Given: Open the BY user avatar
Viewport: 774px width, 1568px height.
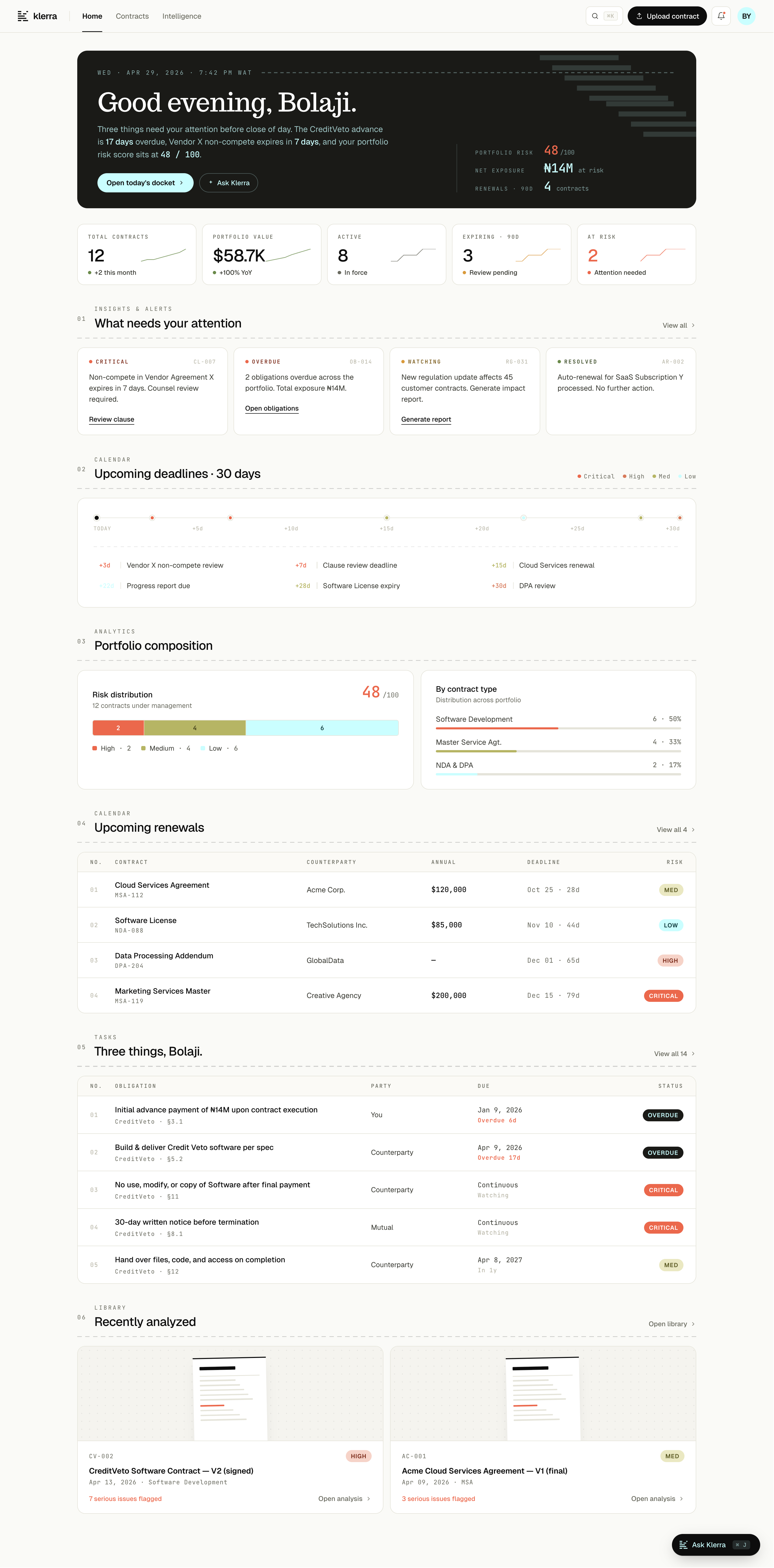Looking at the screenshot, I should [x=747, y=16].
